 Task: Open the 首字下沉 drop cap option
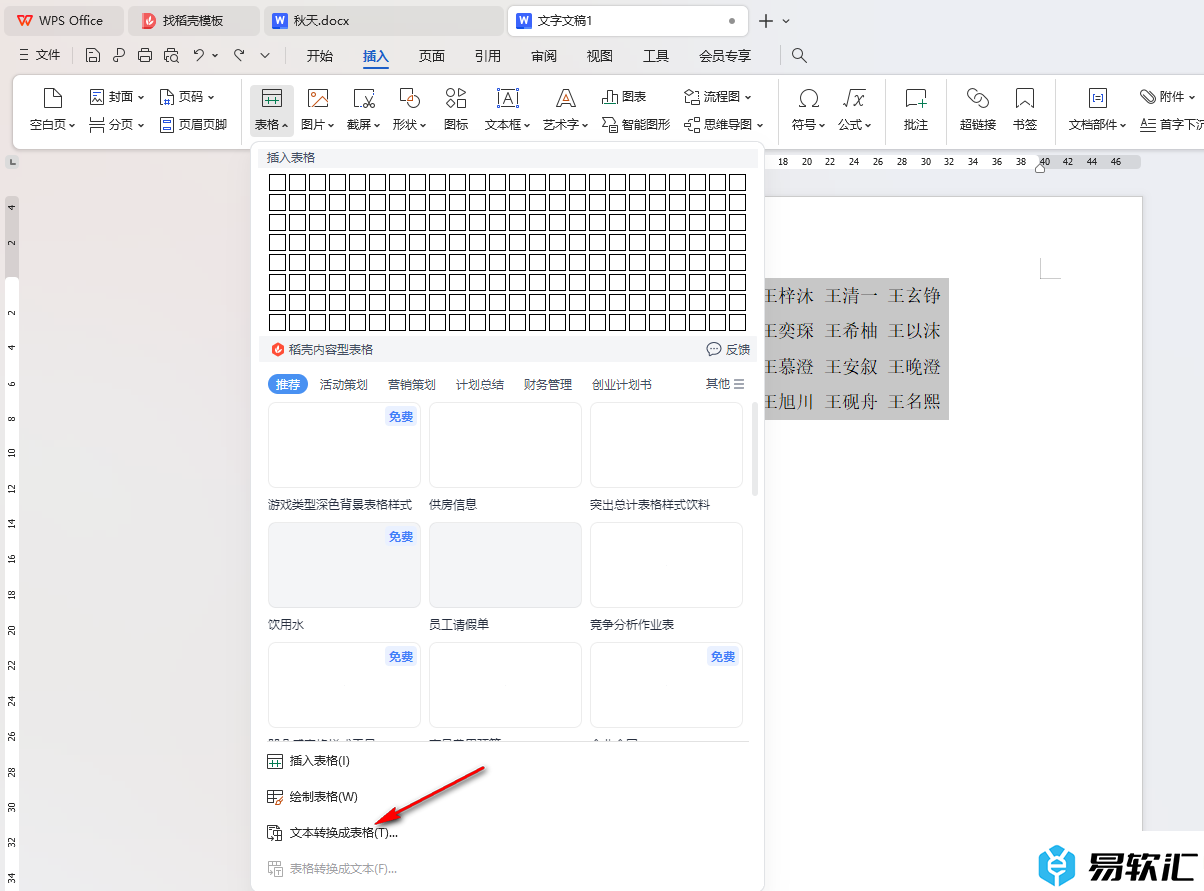click(1171, 125)
